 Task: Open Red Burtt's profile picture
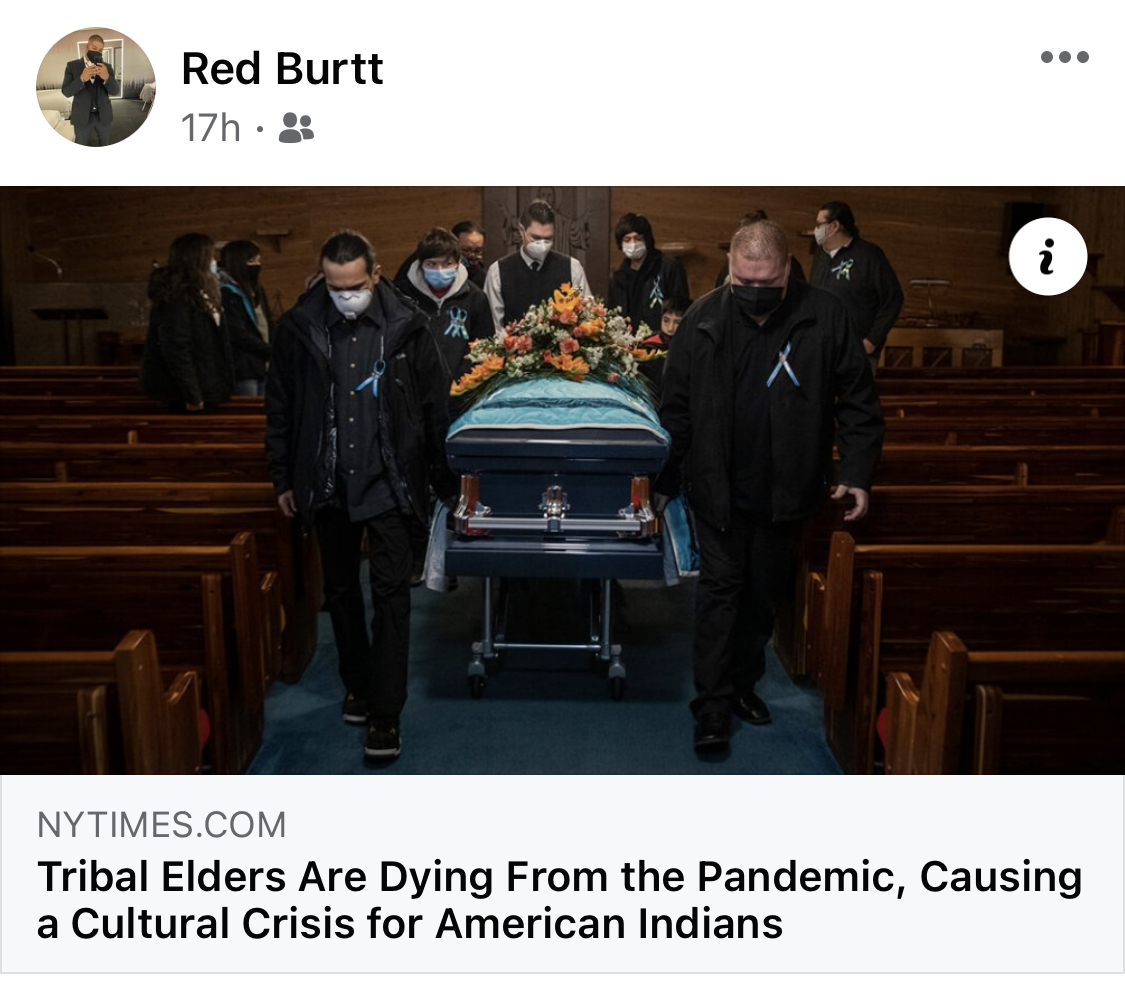tap(95, 87)
